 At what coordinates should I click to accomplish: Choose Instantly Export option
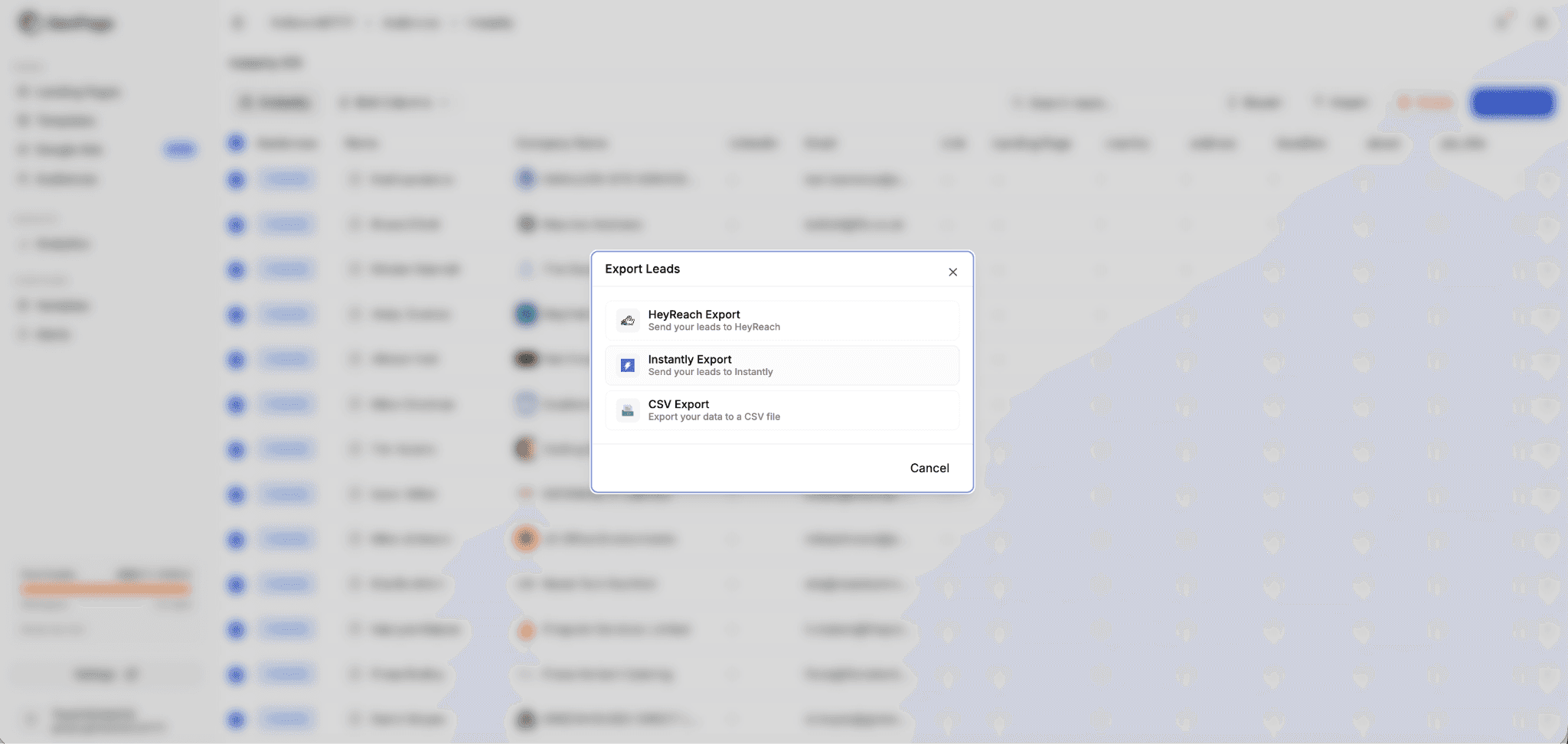point(782,365)
